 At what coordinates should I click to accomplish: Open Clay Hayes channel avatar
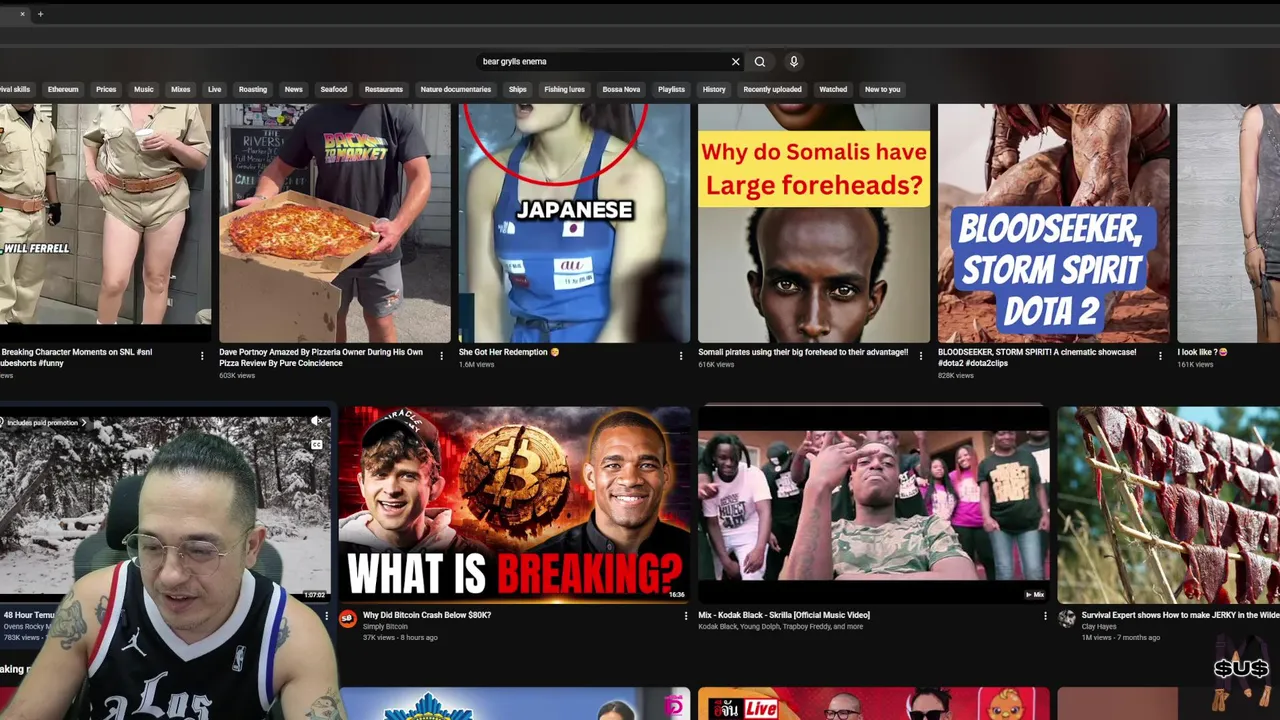[1067, 619]
